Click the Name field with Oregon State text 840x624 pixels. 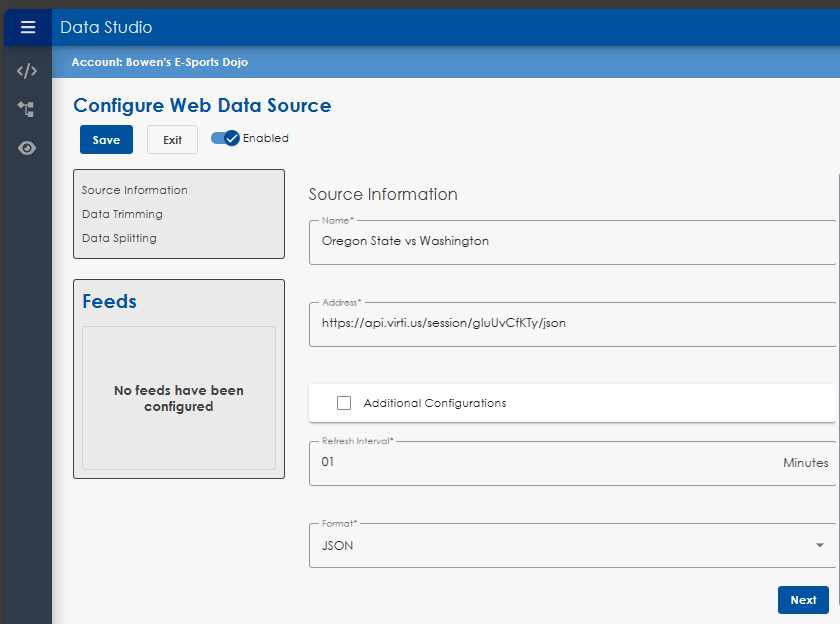[570, 241]
